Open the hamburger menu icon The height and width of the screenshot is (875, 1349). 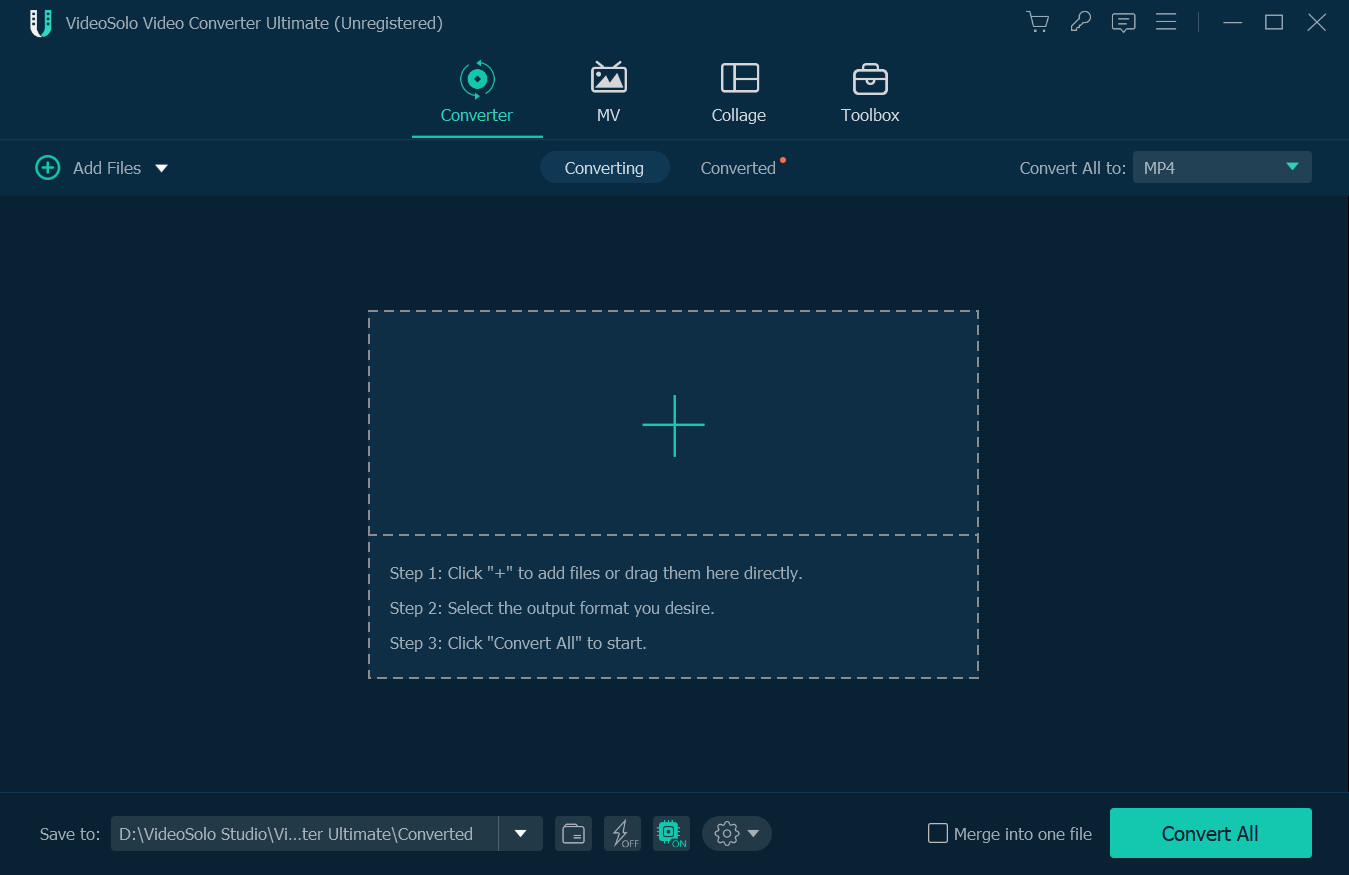click(1166, 22)
